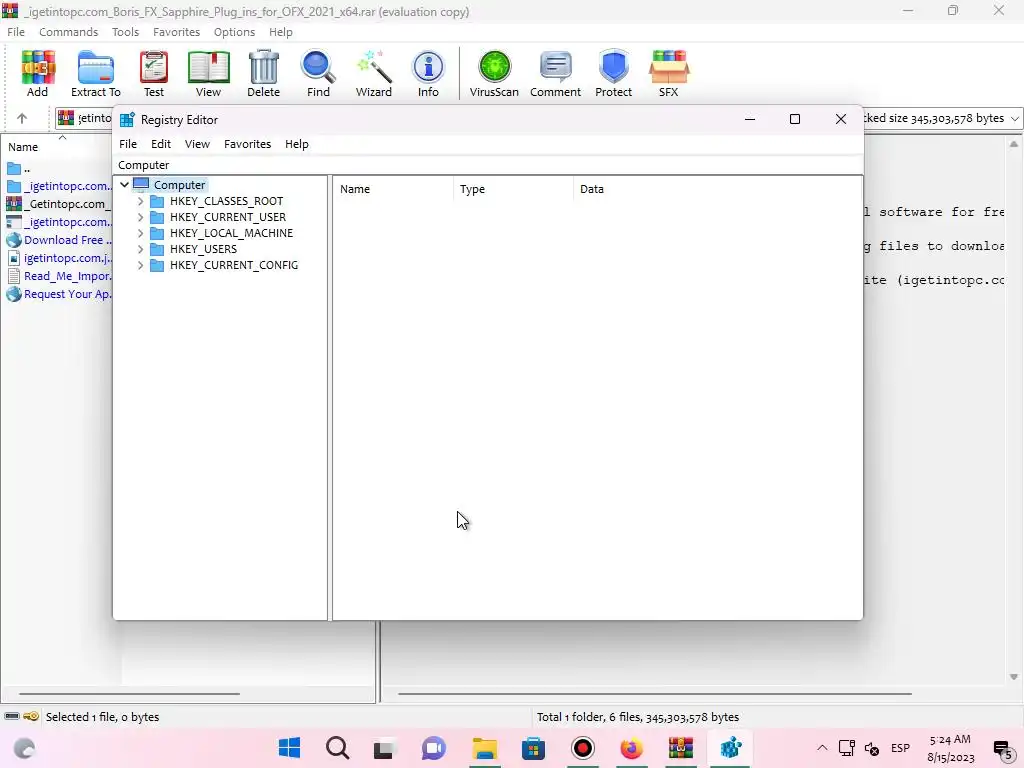Click Extract To in WinRAR toolbar

click(x=95, y=73)
